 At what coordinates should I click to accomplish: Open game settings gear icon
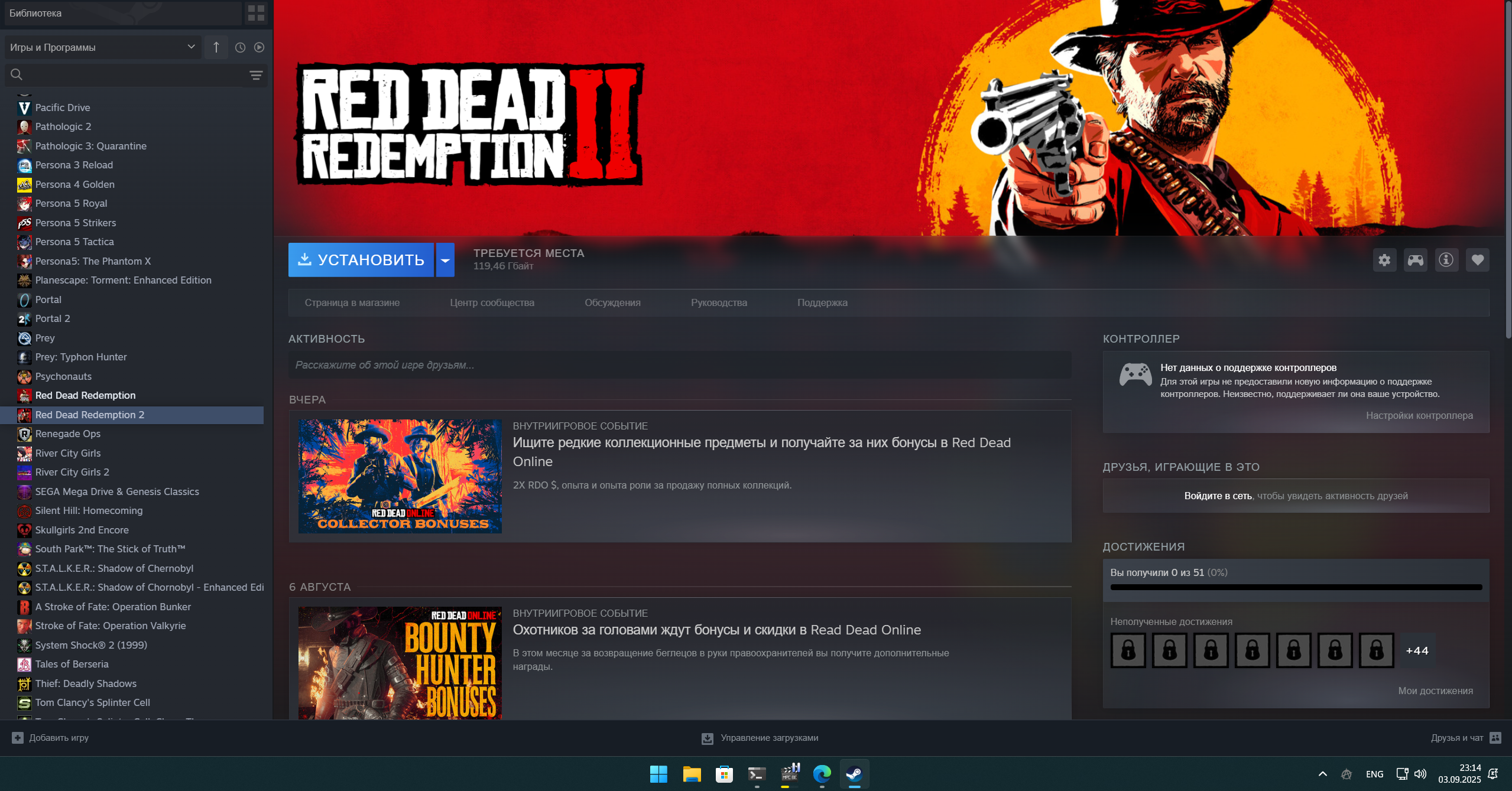[1384, 260]
